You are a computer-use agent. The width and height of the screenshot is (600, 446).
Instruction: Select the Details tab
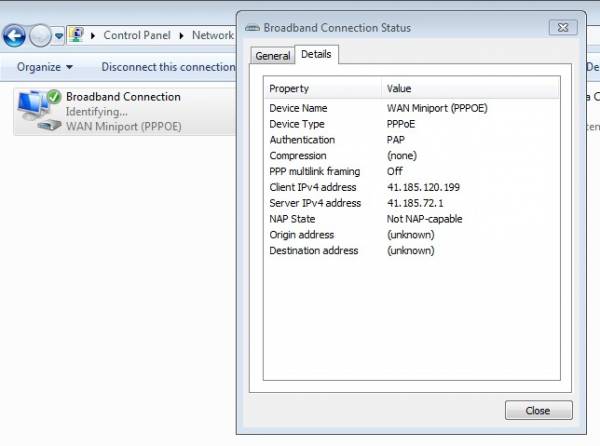pos(316,54)
